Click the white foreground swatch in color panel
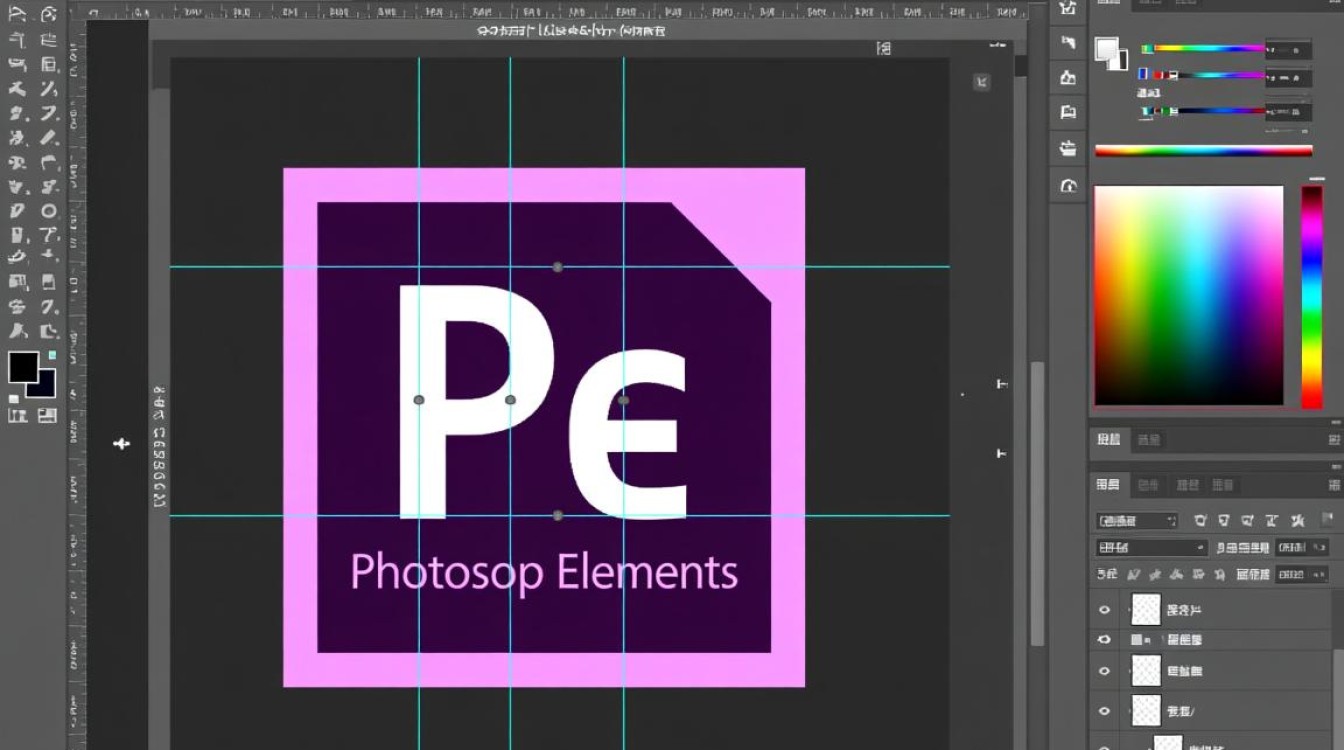1344x750 pixels. pyautogui.click(x=1105, y=49)
